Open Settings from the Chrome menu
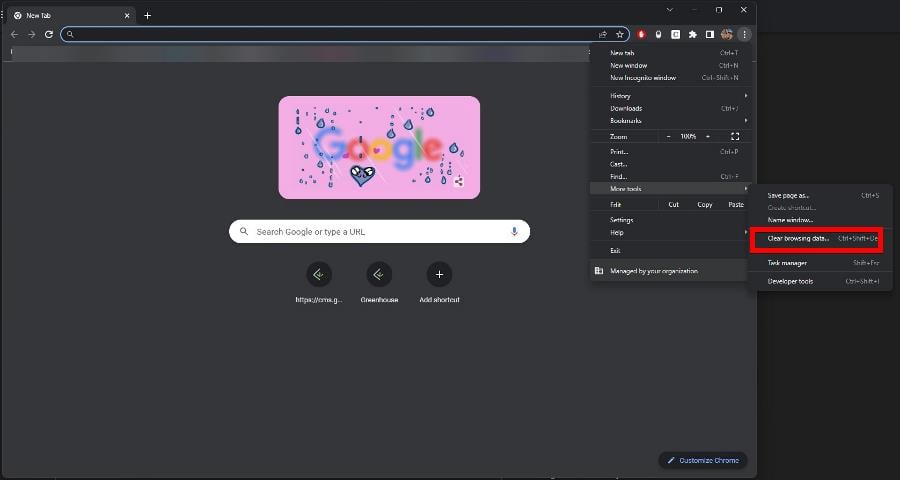The height and width of the screenshot is (480, 900). point(669,220)
